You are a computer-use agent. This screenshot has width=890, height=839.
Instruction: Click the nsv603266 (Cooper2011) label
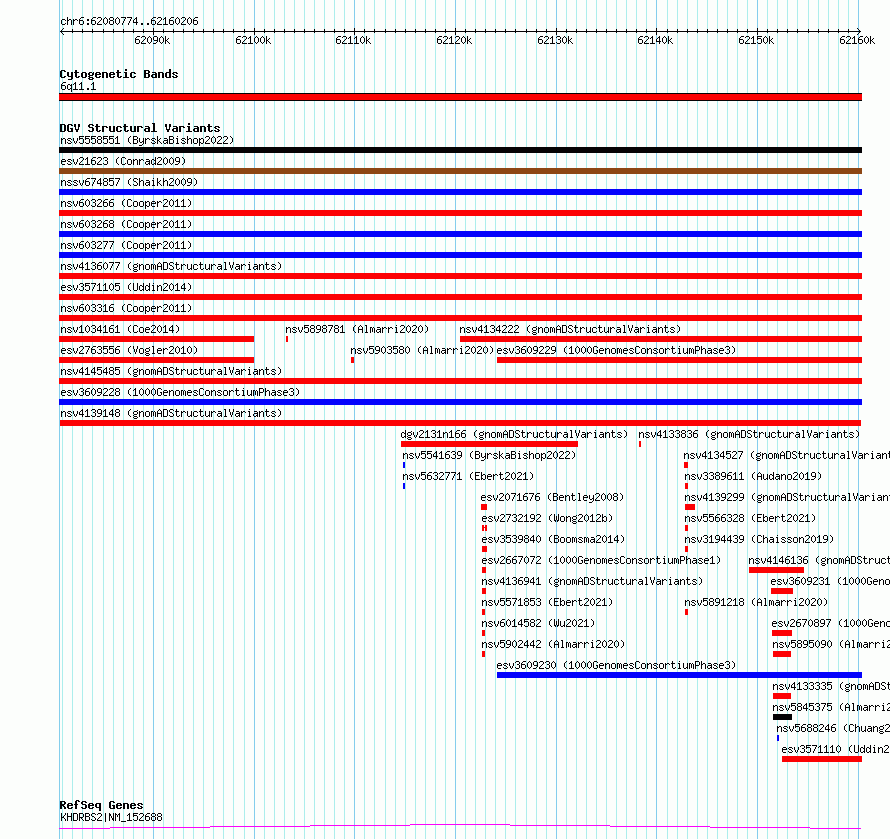coord(126,203)
